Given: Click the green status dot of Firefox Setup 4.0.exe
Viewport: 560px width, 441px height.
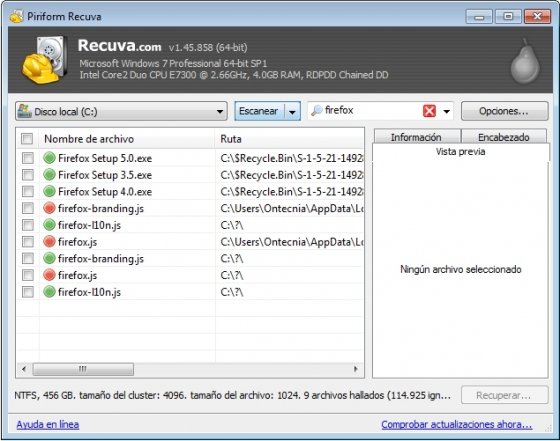Looking at the screenshot, I should (x=49, y=191).
